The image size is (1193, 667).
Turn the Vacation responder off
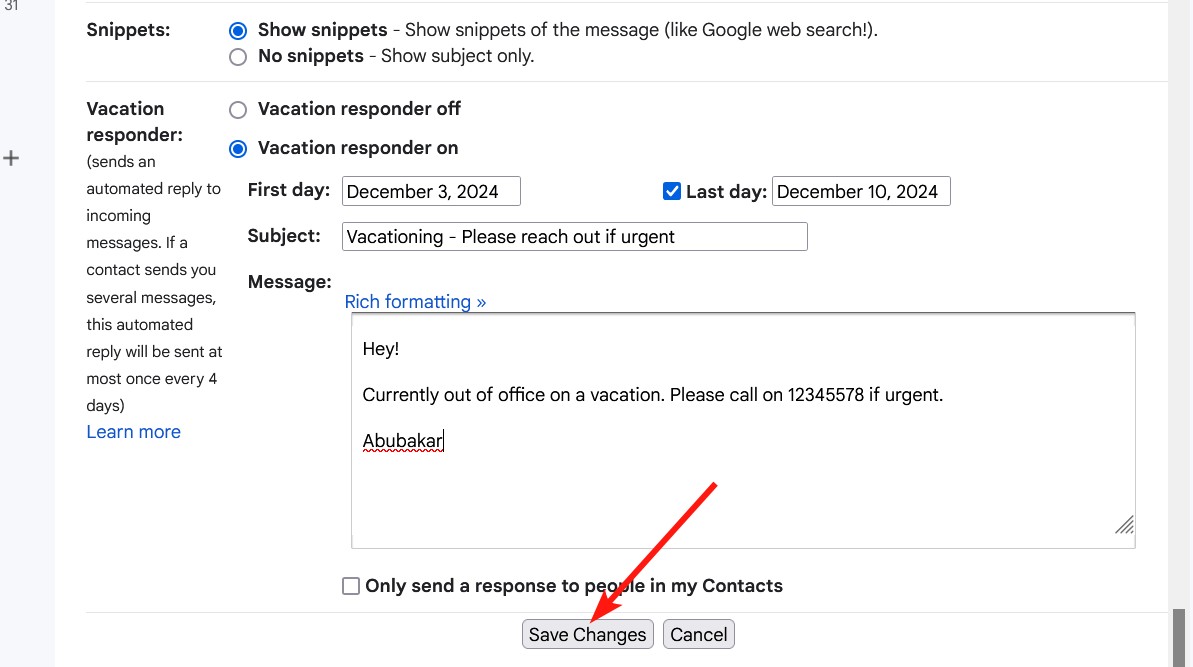pos(237,109)
